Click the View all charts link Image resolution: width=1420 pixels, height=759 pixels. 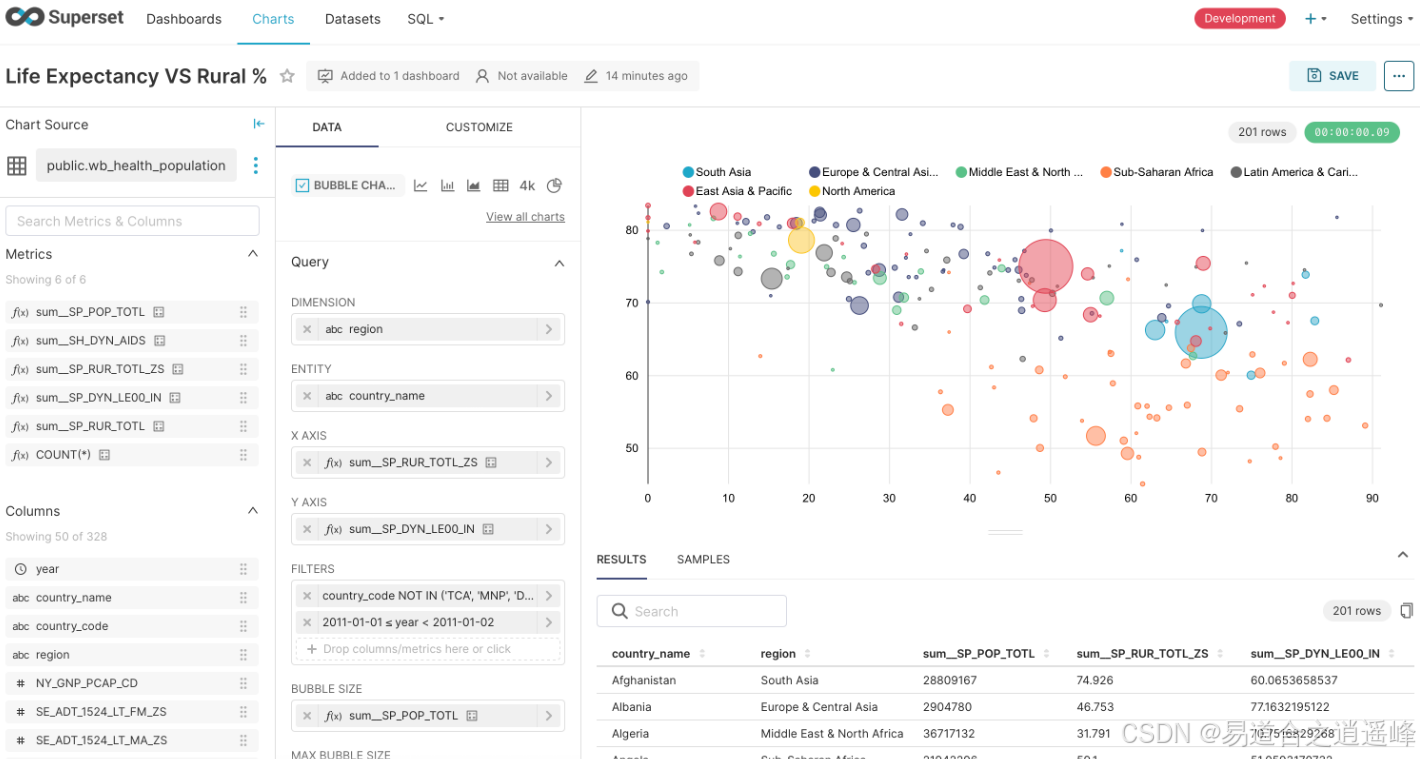click(525, 217)
